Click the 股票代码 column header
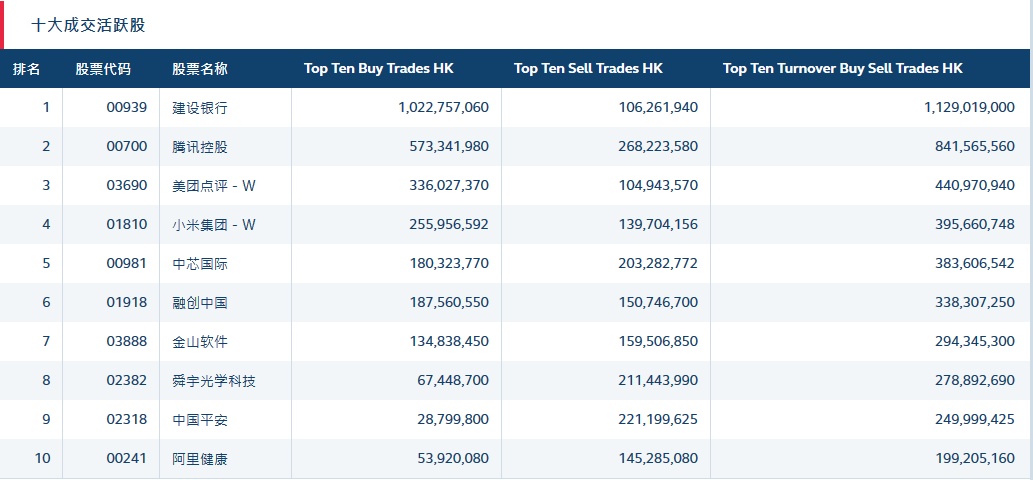 coord(103,69)
